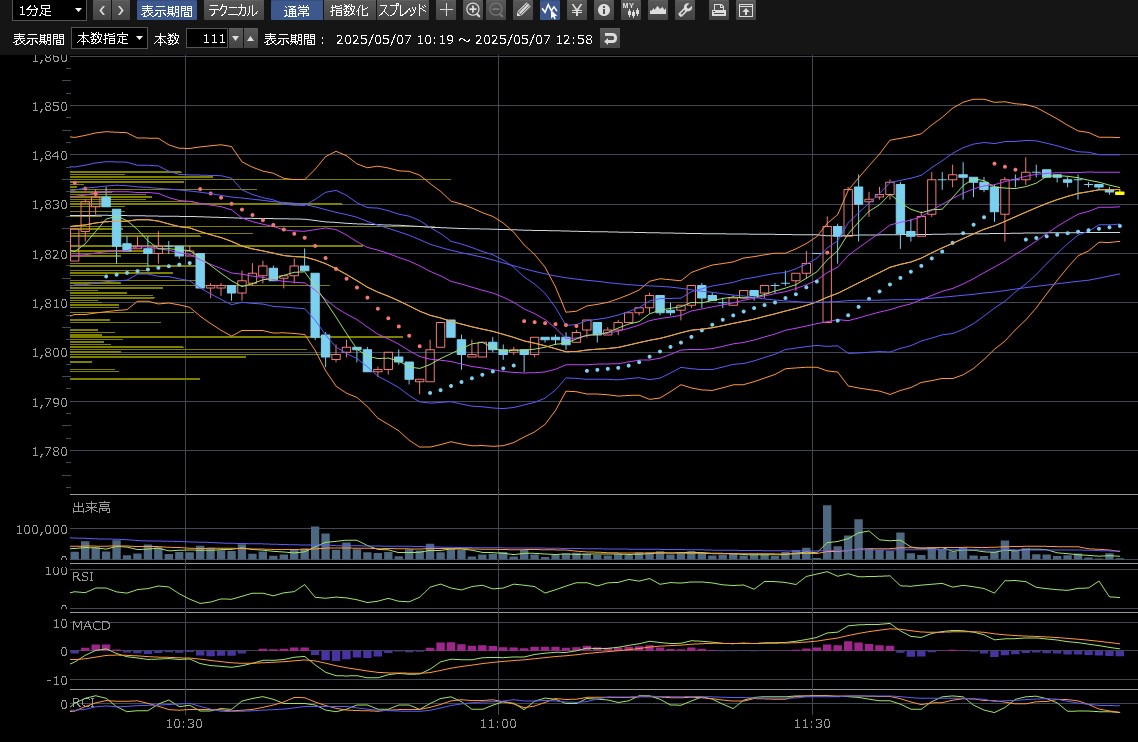
Task: Go to next period with right arrow
Action: pos(121,10)
